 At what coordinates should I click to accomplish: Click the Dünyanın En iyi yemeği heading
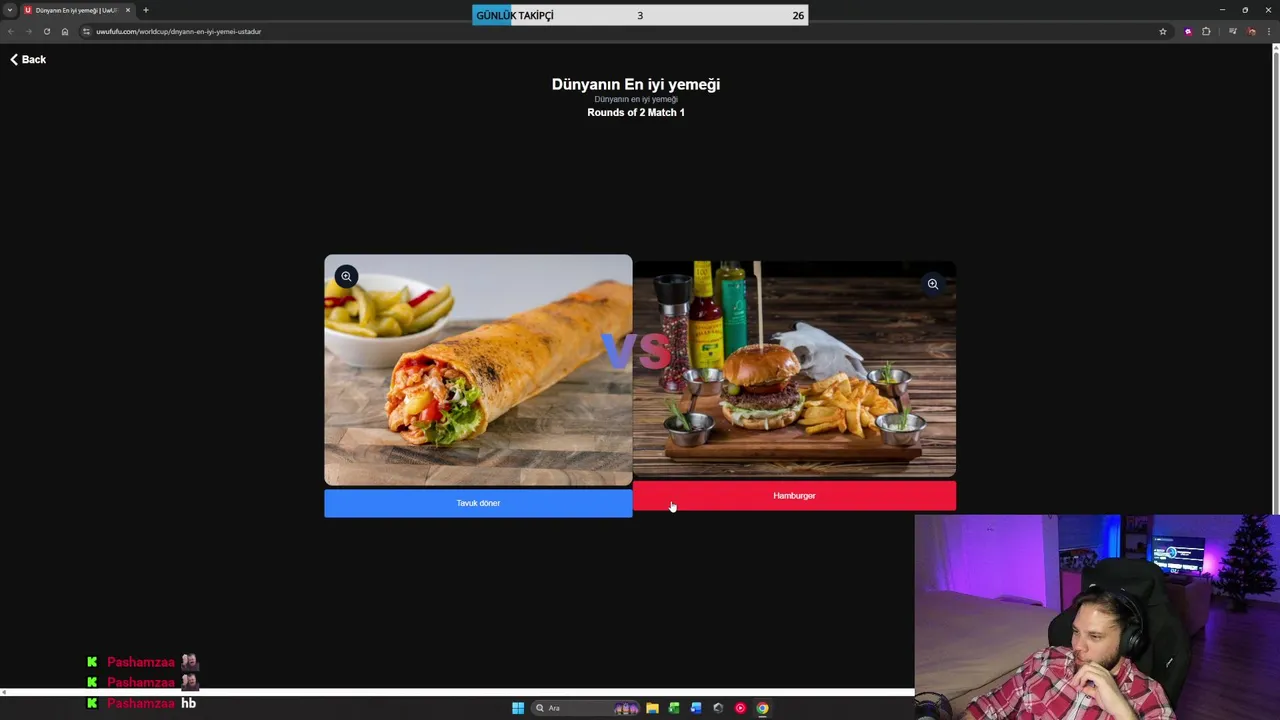point(636,84)
